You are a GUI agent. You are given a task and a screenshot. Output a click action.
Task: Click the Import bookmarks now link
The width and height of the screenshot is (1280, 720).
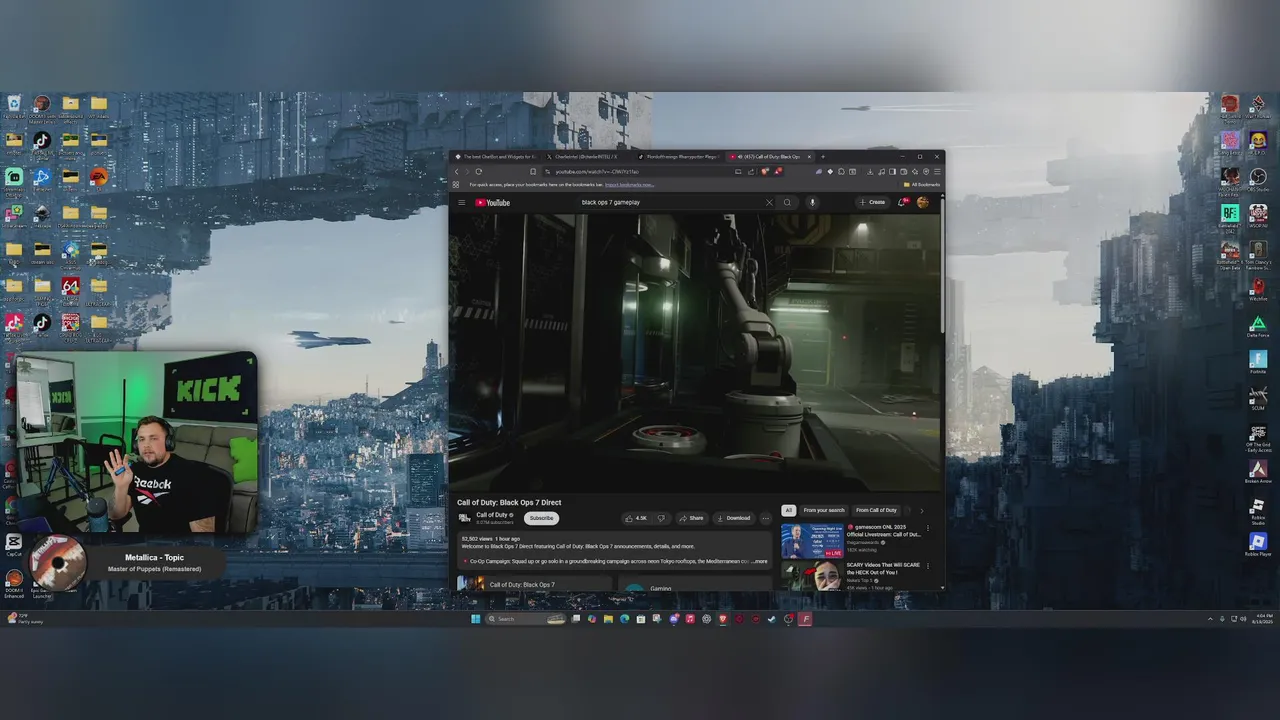tap(629, 185)
